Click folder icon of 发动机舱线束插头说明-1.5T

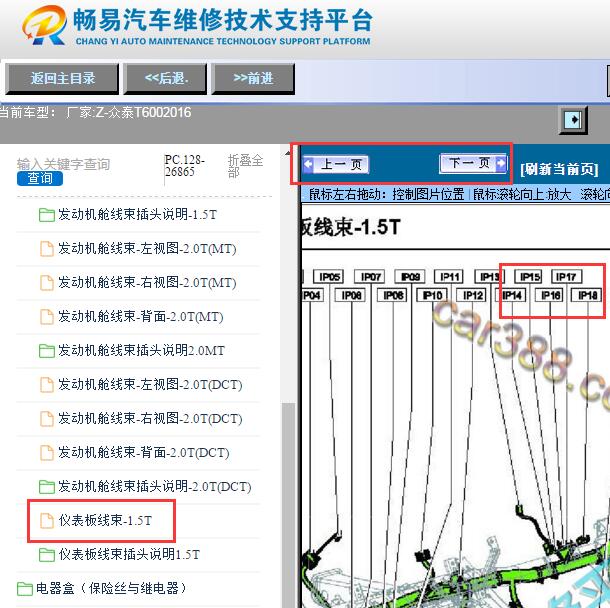coord(47,215)
